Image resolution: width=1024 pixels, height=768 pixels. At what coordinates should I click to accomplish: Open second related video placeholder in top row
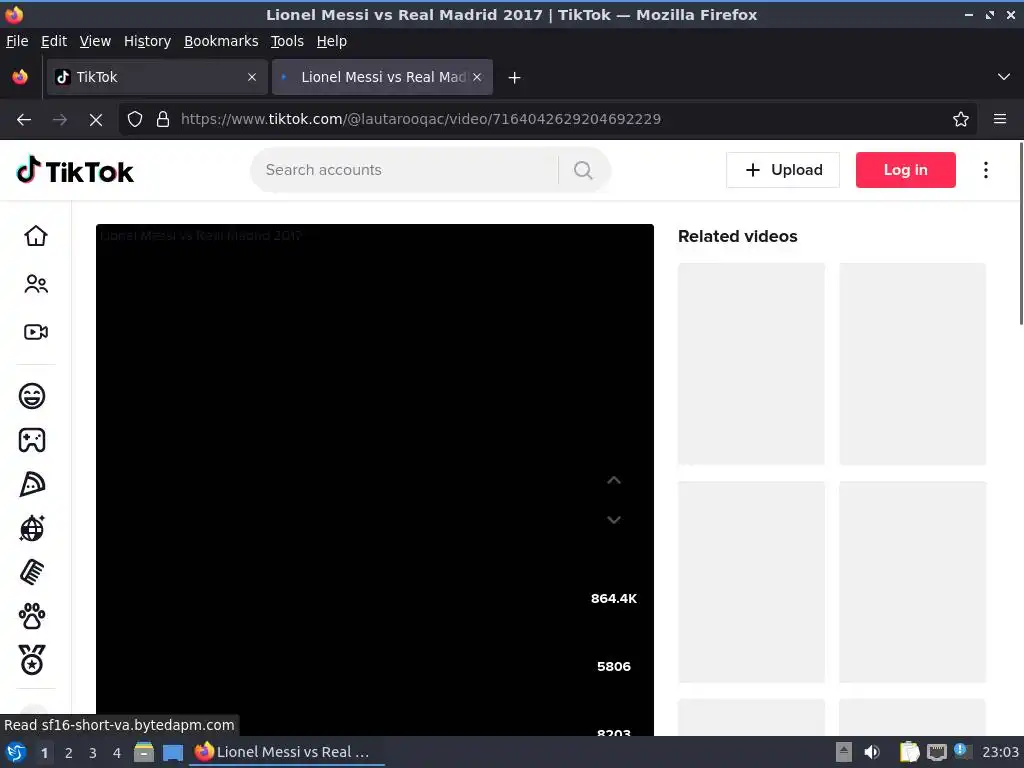[912, 364]
